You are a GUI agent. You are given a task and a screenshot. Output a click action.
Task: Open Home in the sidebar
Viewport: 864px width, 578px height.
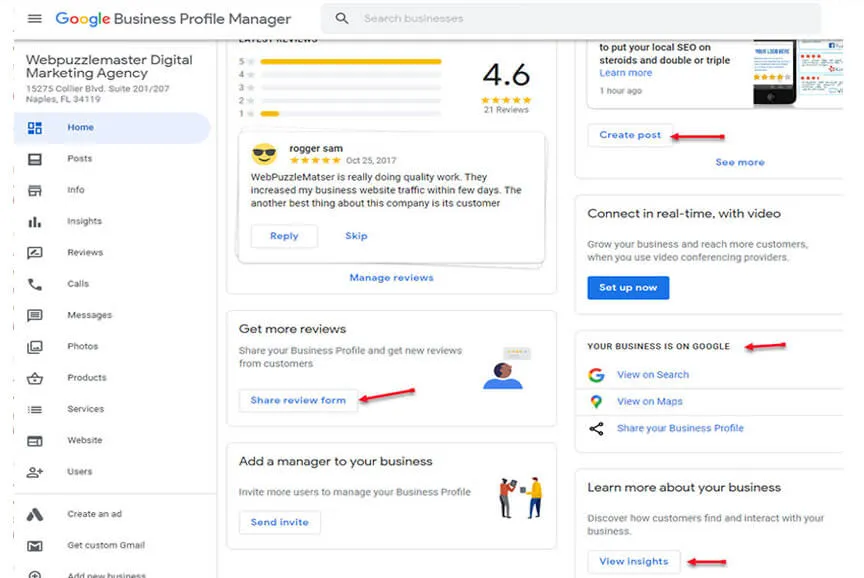pyautogui.click(x=112, y=128)
